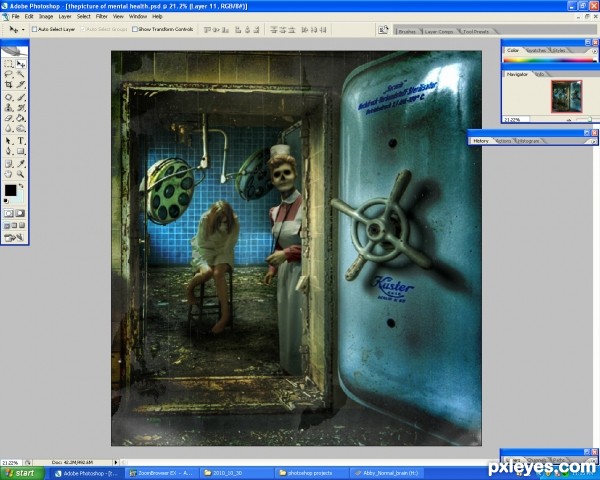
Task: Select the Sponge tool
Action: (21, 129)
